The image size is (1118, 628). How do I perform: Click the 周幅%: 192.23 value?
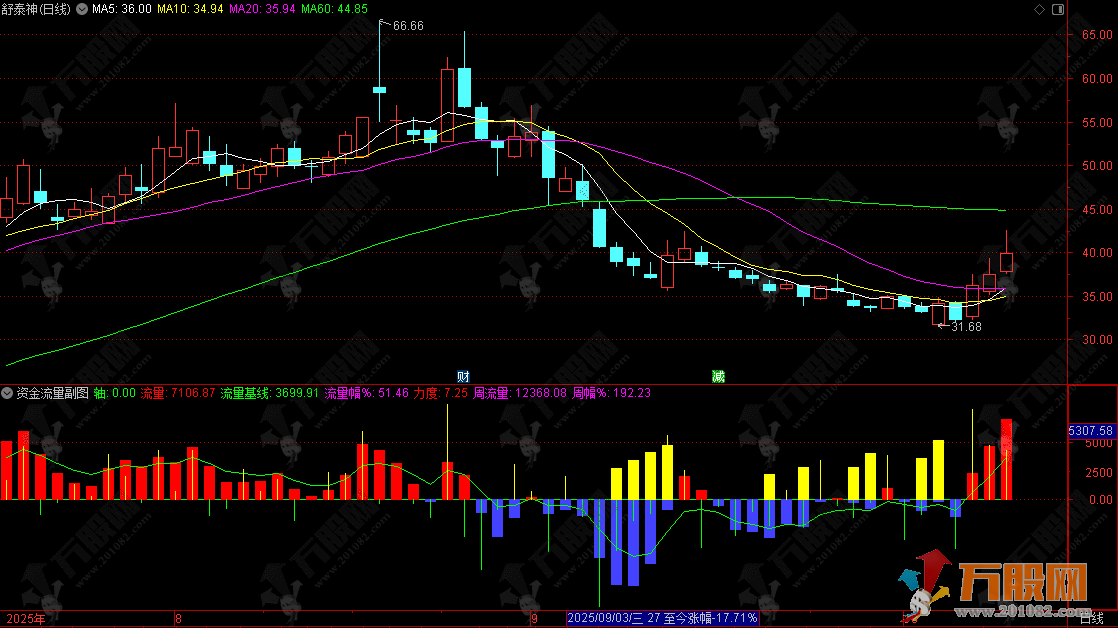[612, 393]
